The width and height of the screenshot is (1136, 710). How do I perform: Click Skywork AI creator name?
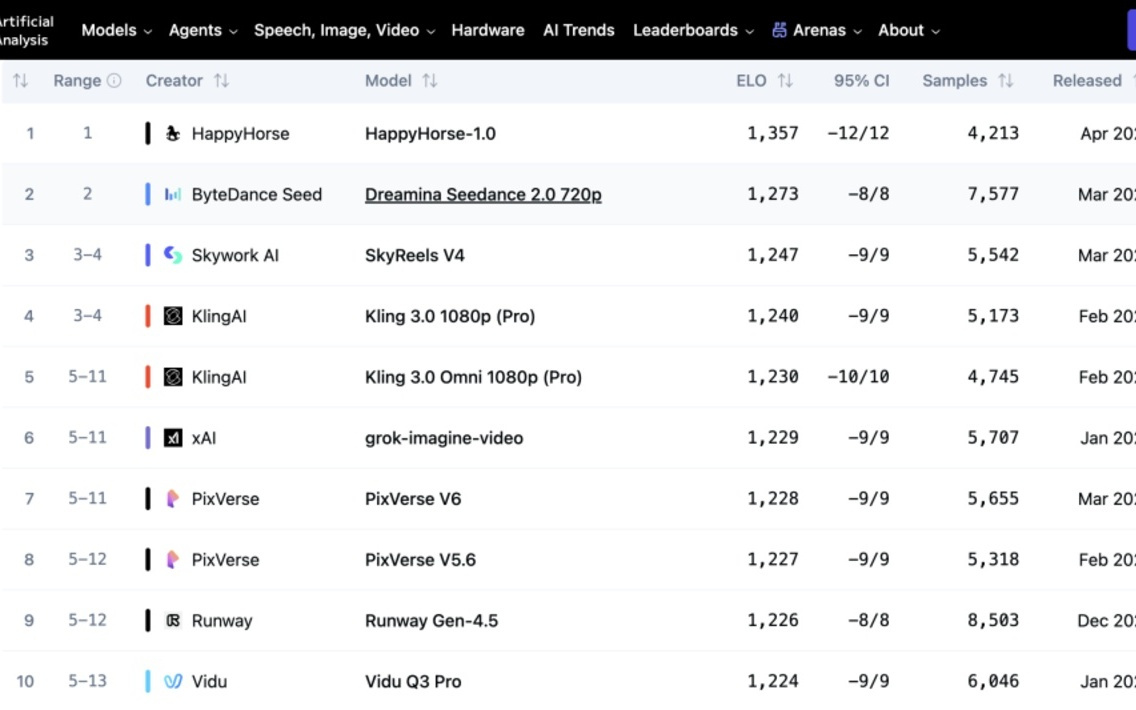[x=235, y=255]
